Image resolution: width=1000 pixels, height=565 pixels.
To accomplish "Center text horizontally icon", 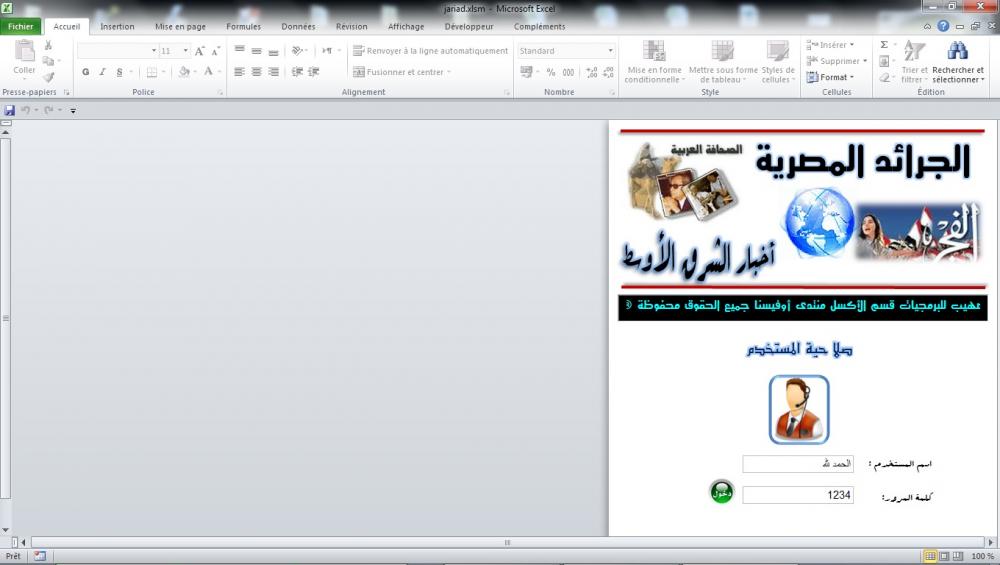I will 256,72.
